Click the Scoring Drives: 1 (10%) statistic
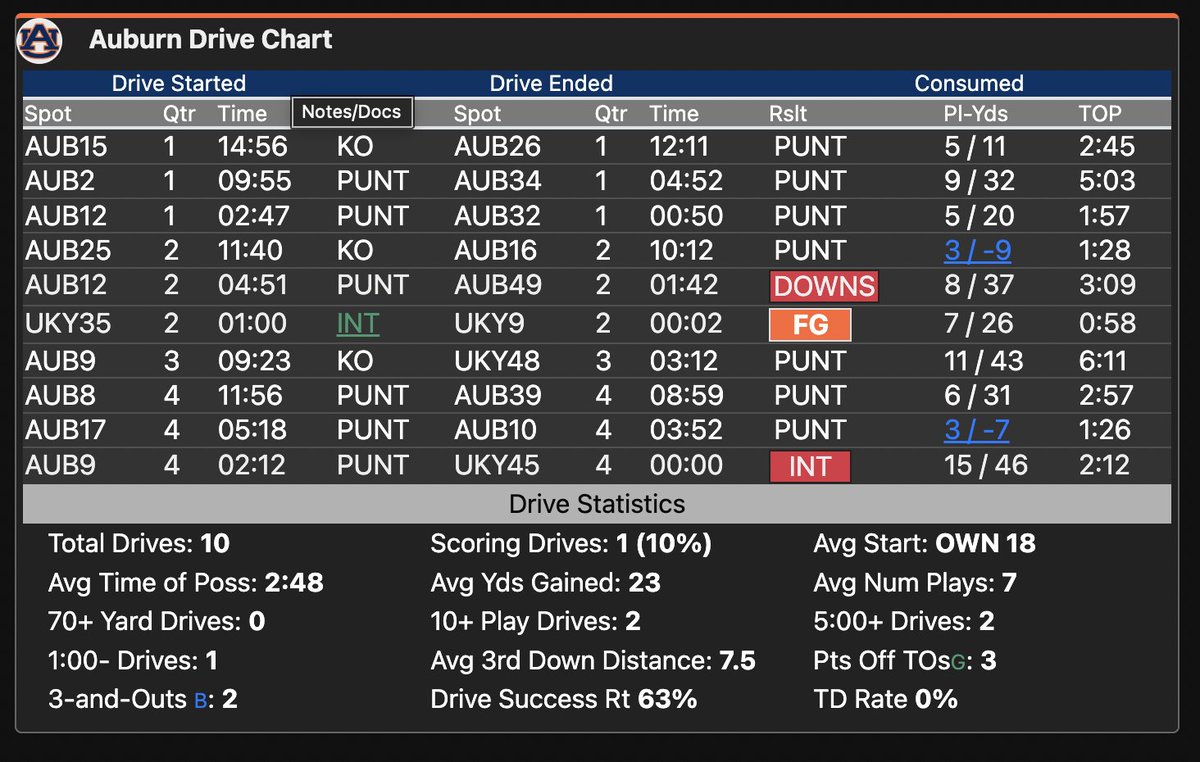 tap(571, 544)
